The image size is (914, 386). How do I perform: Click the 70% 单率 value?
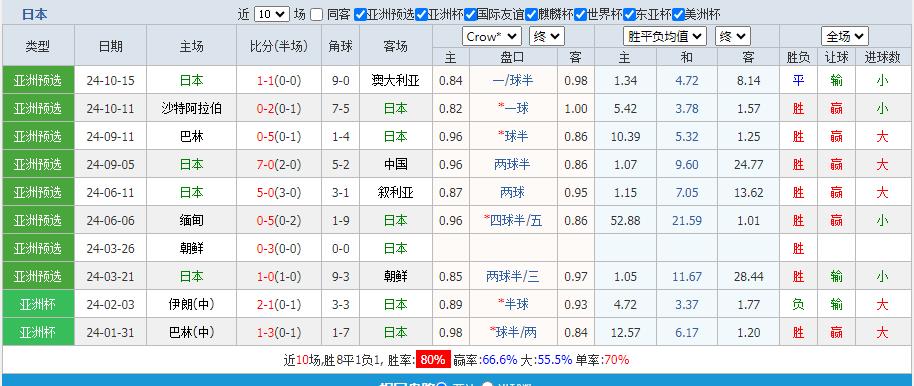tap(616, 360)
